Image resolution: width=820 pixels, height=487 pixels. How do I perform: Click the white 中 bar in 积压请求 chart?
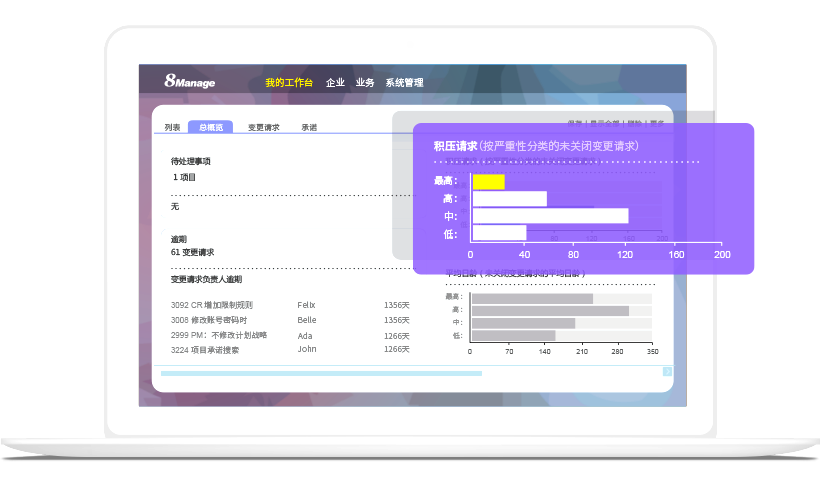click(x=550, y=215)
